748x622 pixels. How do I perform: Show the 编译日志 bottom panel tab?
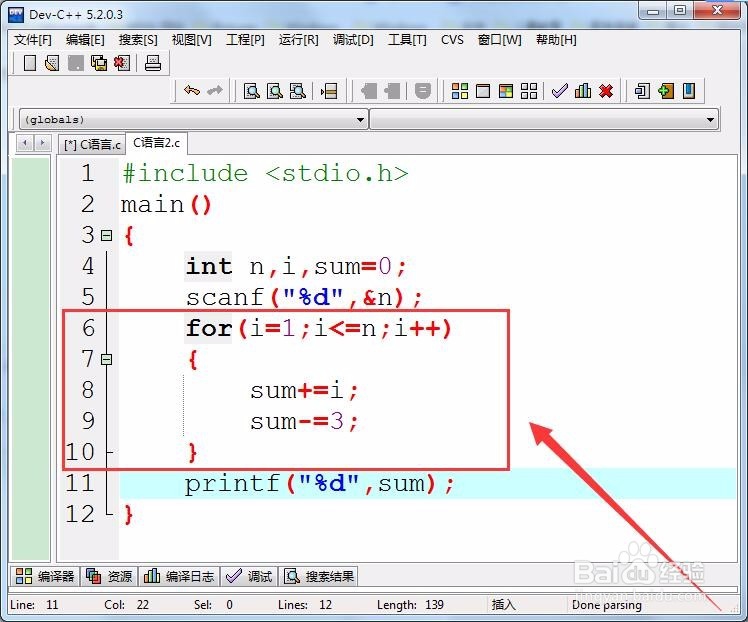point(179,576)
